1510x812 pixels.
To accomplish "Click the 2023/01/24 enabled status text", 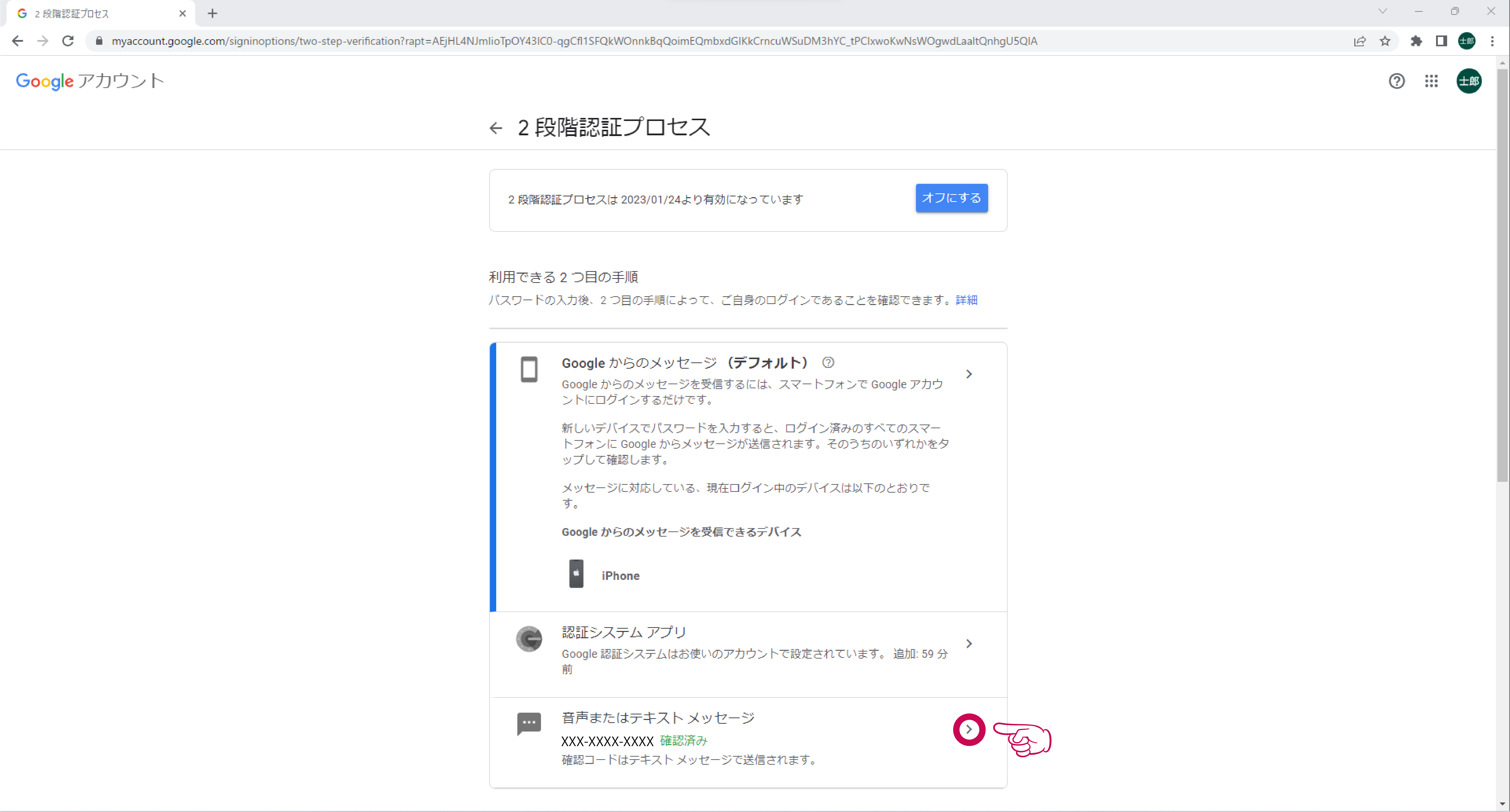I will pos(655,200).
